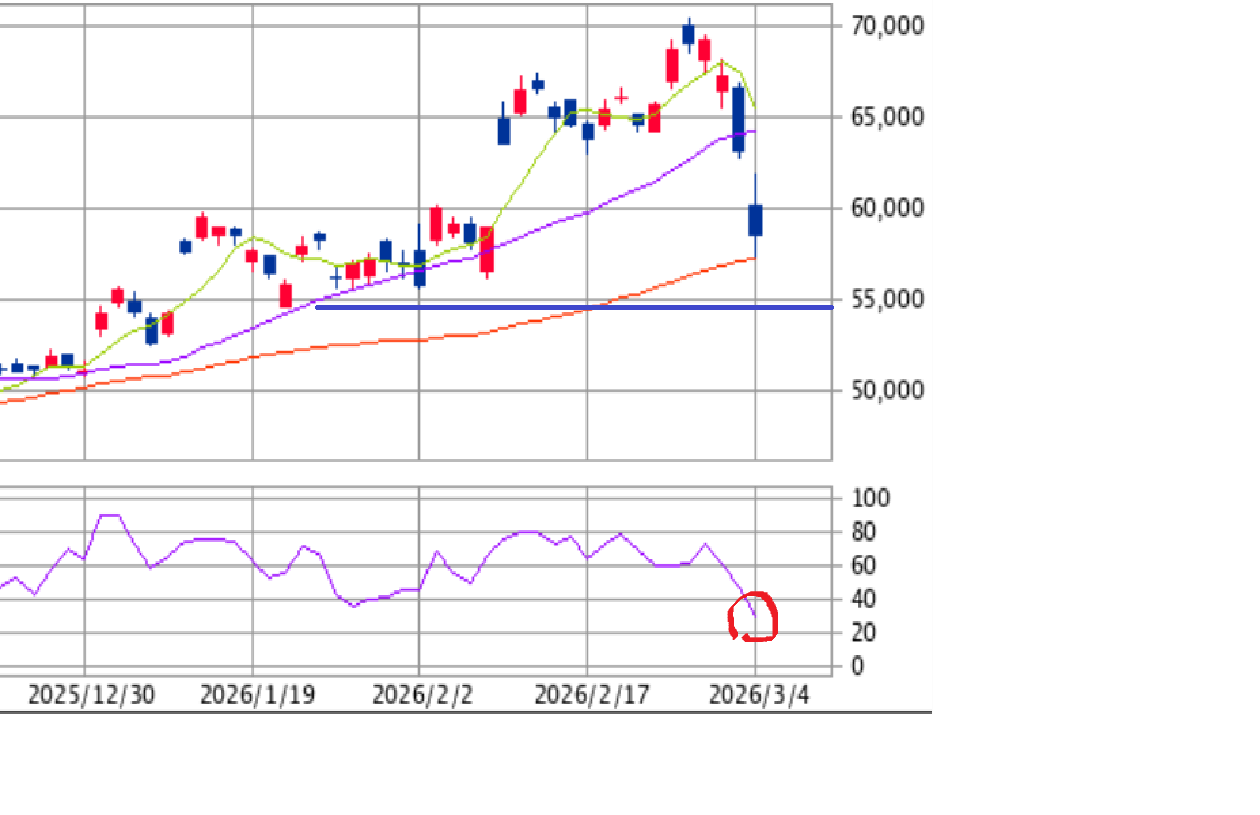The image size is (1260, 815).
Task: Click the red hand-drawn circle on the oscillator
Action: (752, 616)
